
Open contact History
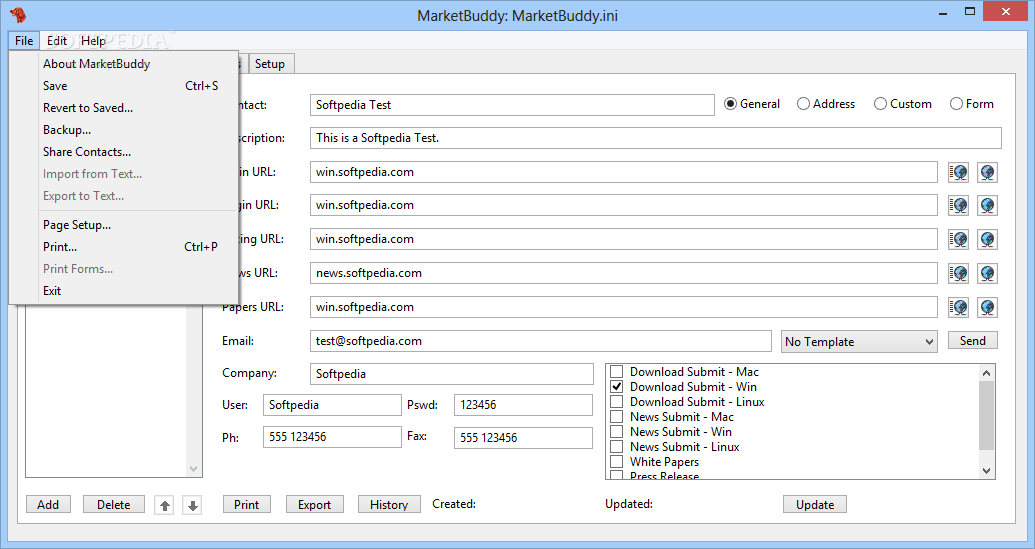[389, 505]
